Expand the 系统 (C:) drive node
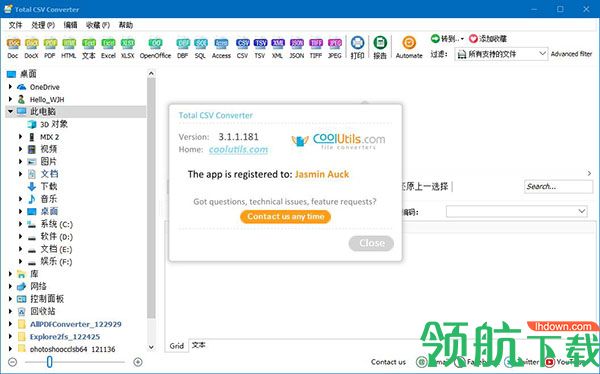Screen dimensions: 600x374 point(21,224)
